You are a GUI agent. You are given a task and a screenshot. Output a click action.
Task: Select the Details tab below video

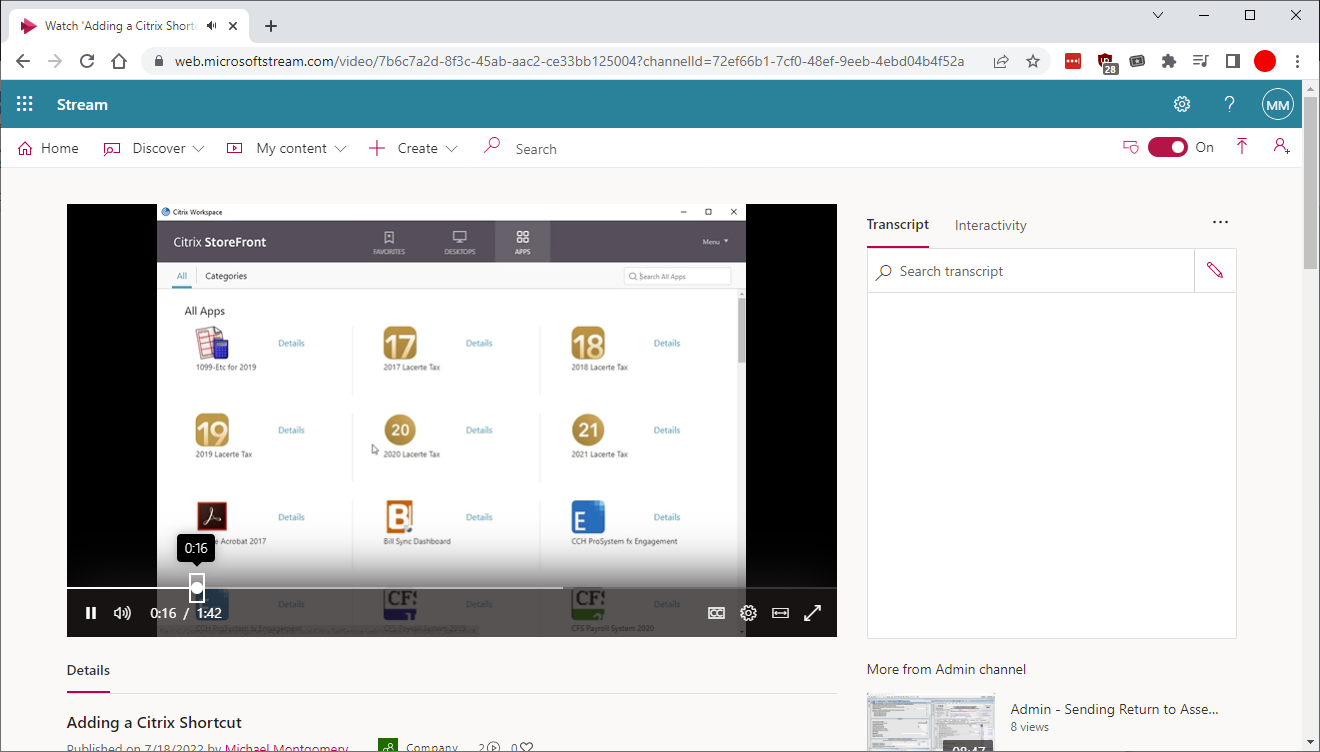pyautogui.click(x=88, y=670)
